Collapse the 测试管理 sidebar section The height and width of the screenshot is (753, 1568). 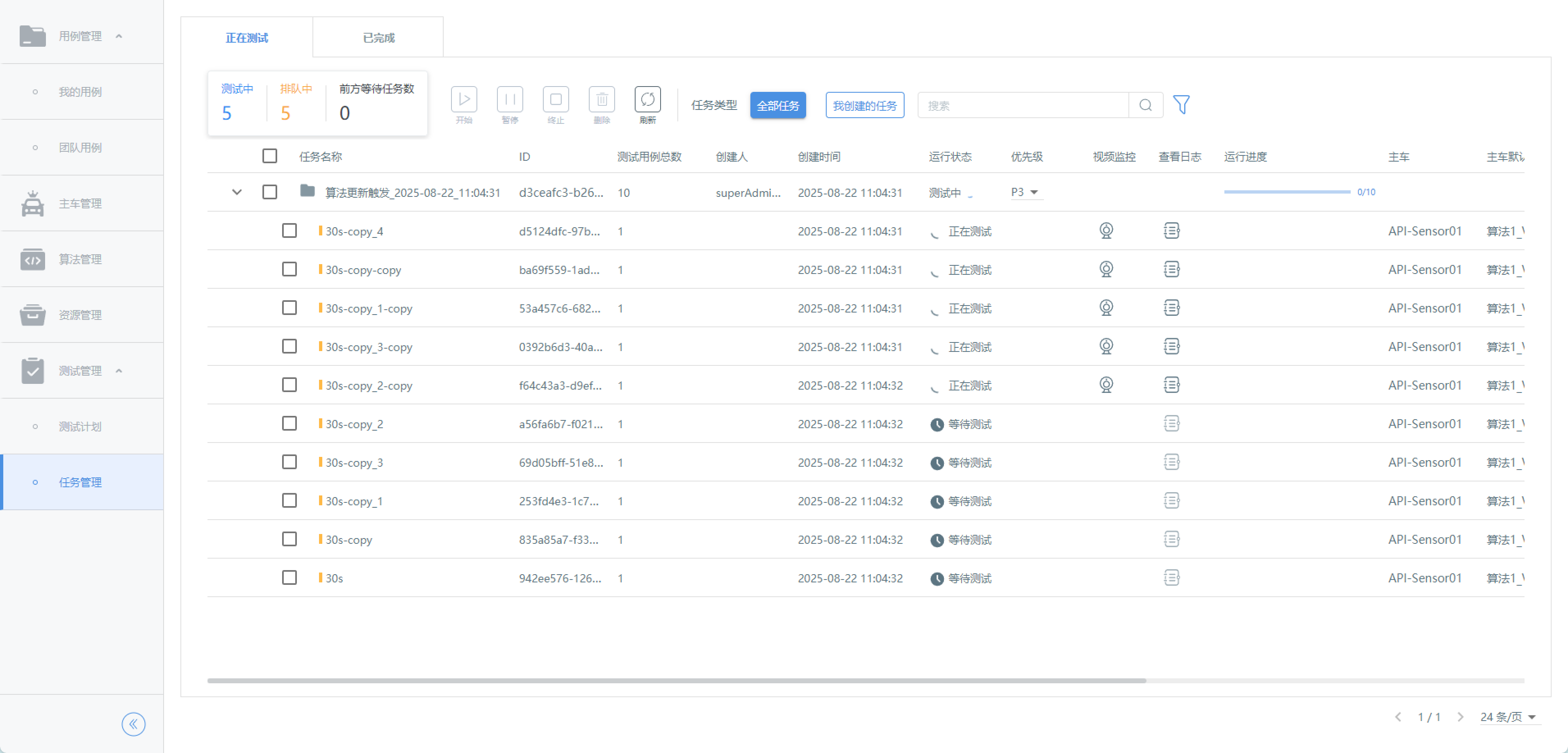pos(119,371)
